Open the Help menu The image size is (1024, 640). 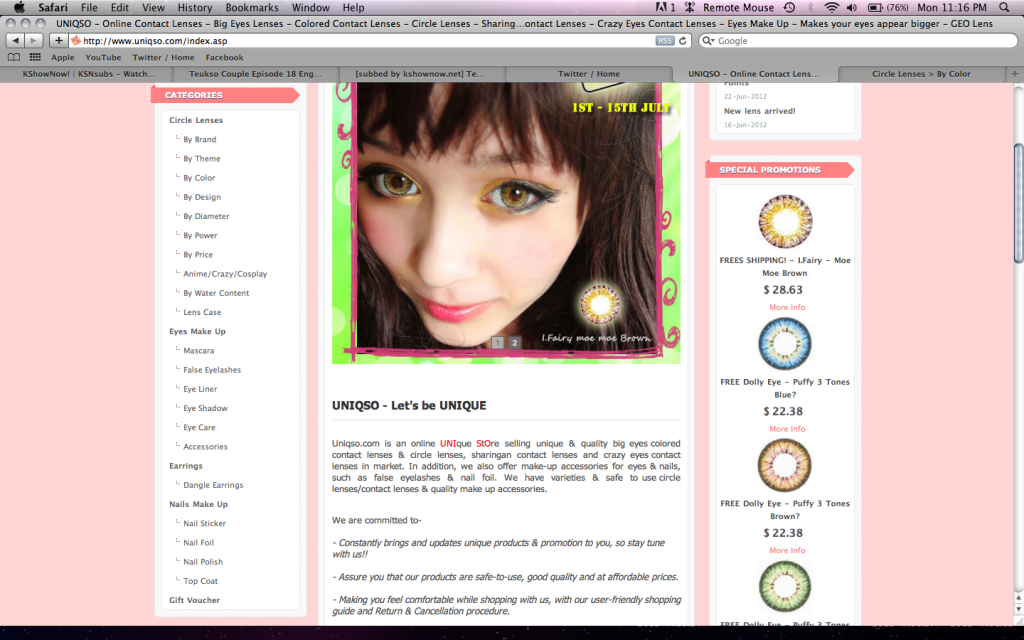(x=353, y=8)
